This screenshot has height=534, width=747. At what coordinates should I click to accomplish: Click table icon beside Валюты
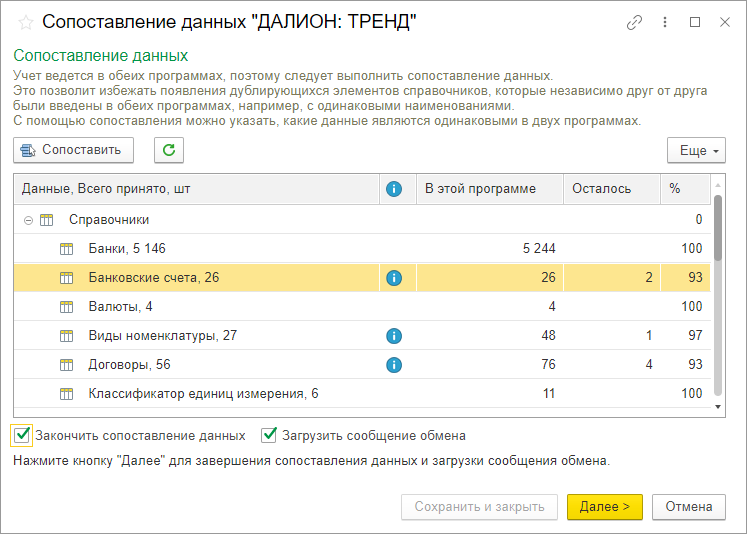(66, 307)
